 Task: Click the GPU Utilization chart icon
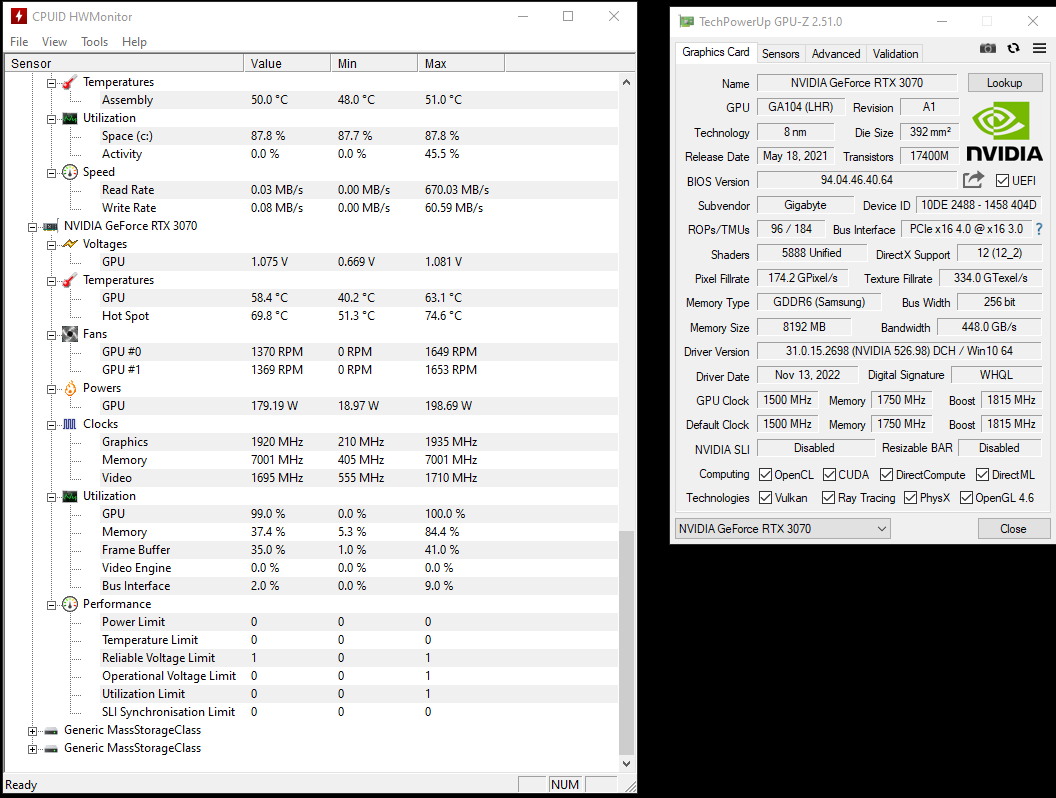tap(70, 496)
